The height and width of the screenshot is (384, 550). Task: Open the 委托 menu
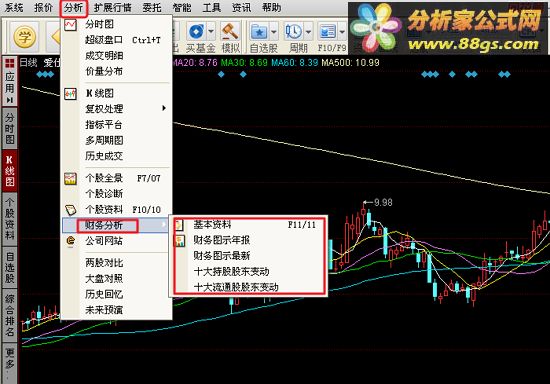click(152, 7)
